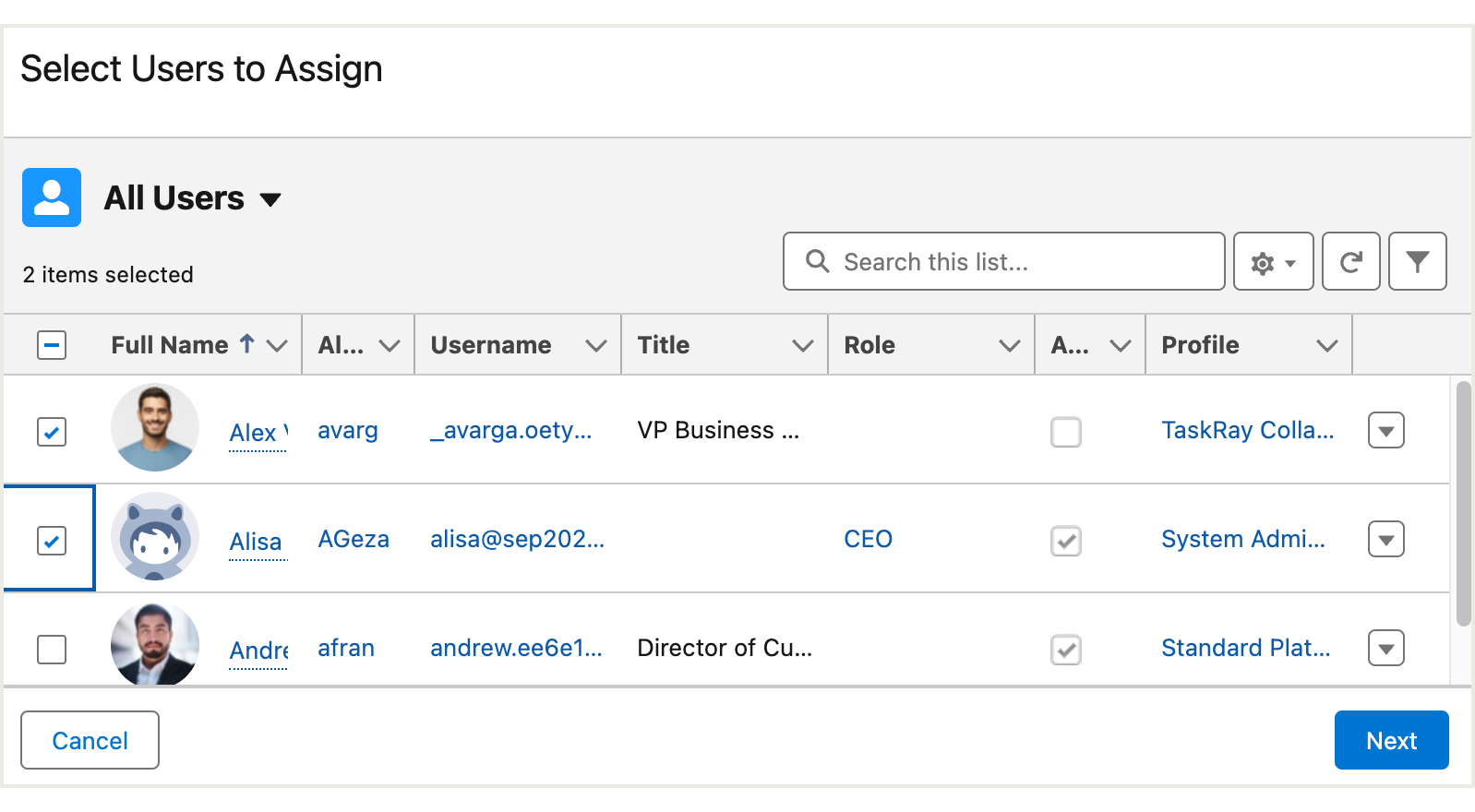Click Andrew's profile photo
1475x812 pixels.
tap(155, 644)
